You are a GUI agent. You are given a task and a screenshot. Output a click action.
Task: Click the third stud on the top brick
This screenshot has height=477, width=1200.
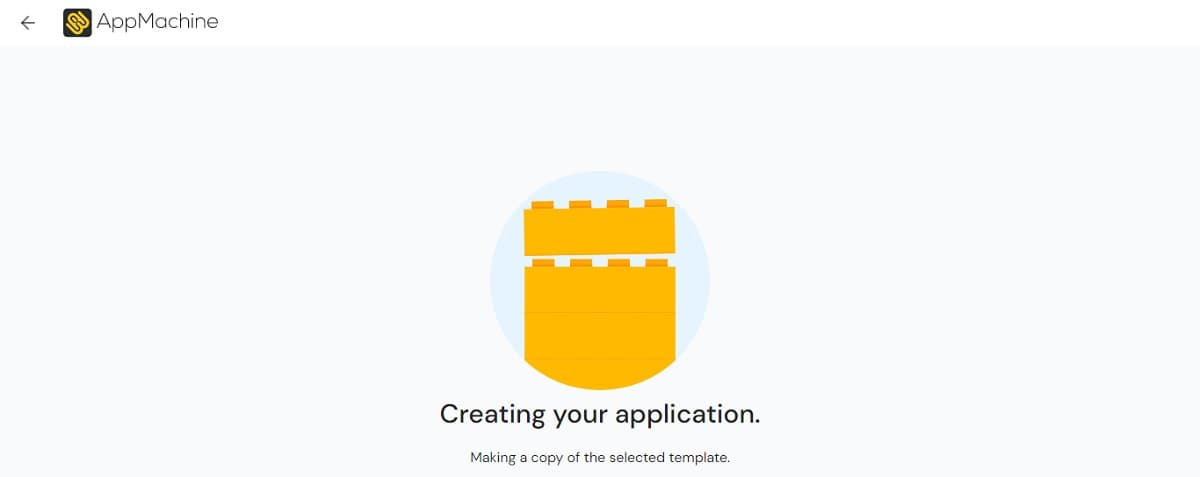coord(618,204)
